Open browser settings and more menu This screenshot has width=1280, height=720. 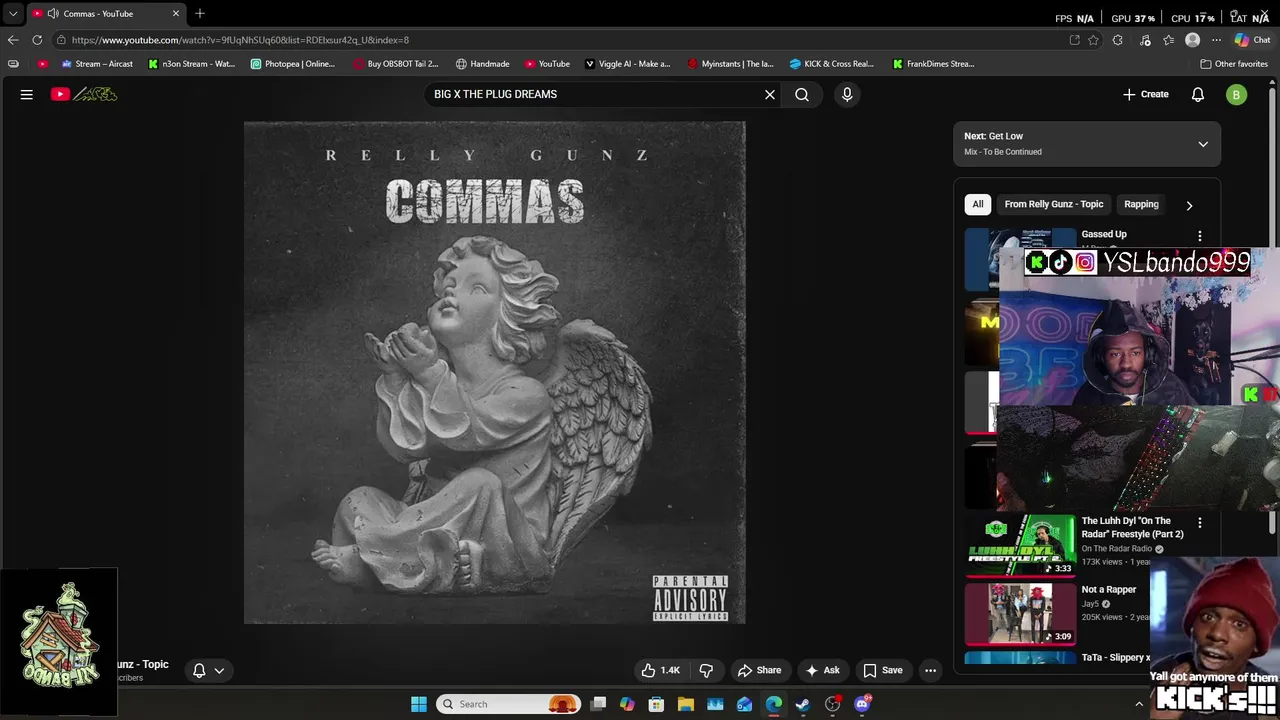[1216, 40]
